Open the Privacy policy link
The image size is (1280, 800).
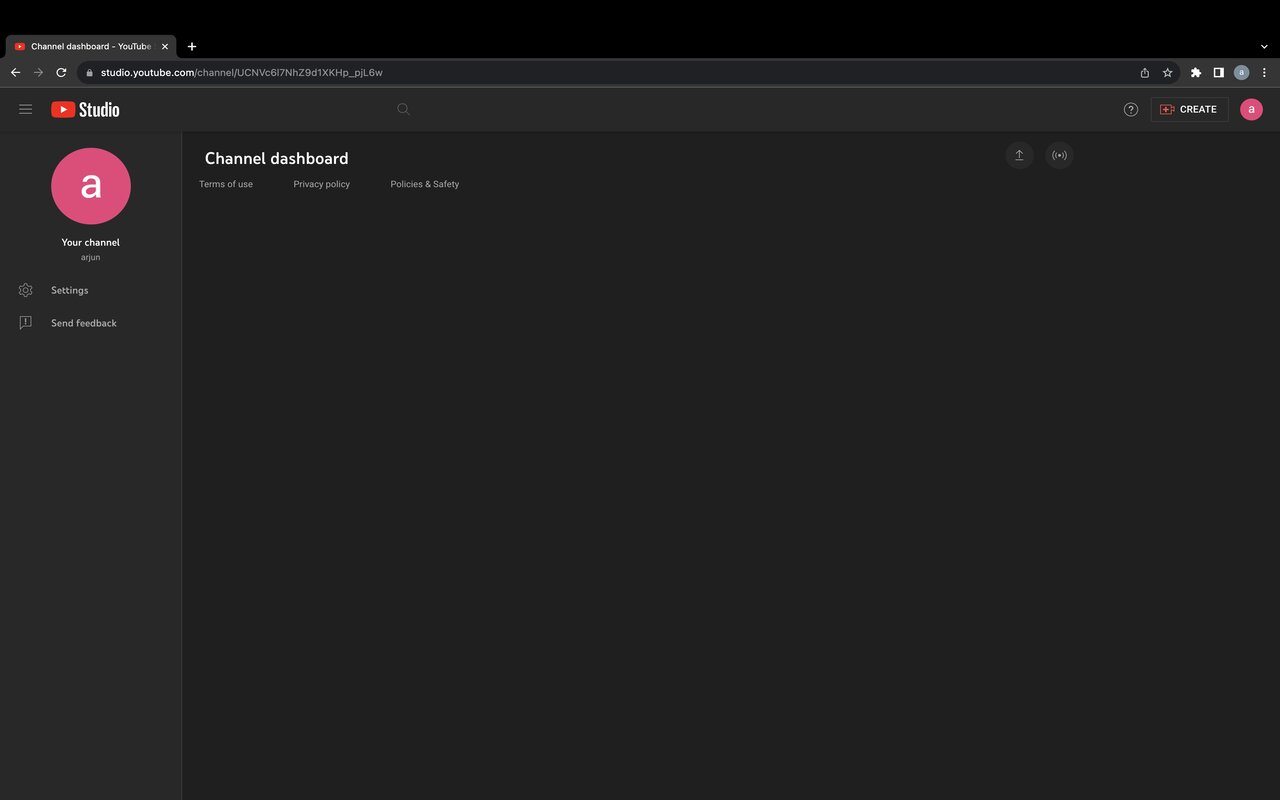pyautogui.click(x=321, y=184)
